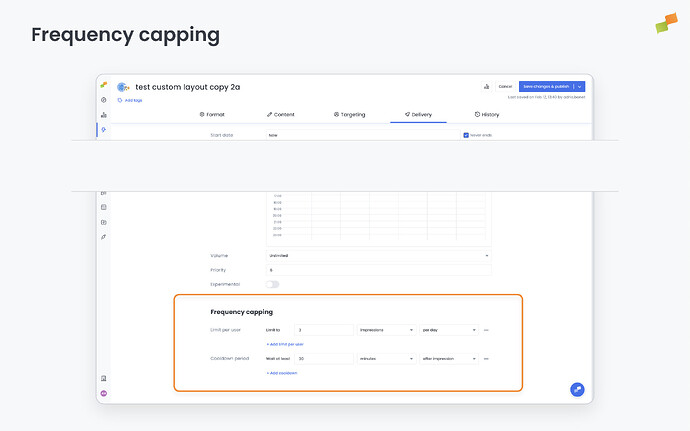The image size is (690, 431).
Task: Toggle the Experimental switch
Action: click(272, 284)
